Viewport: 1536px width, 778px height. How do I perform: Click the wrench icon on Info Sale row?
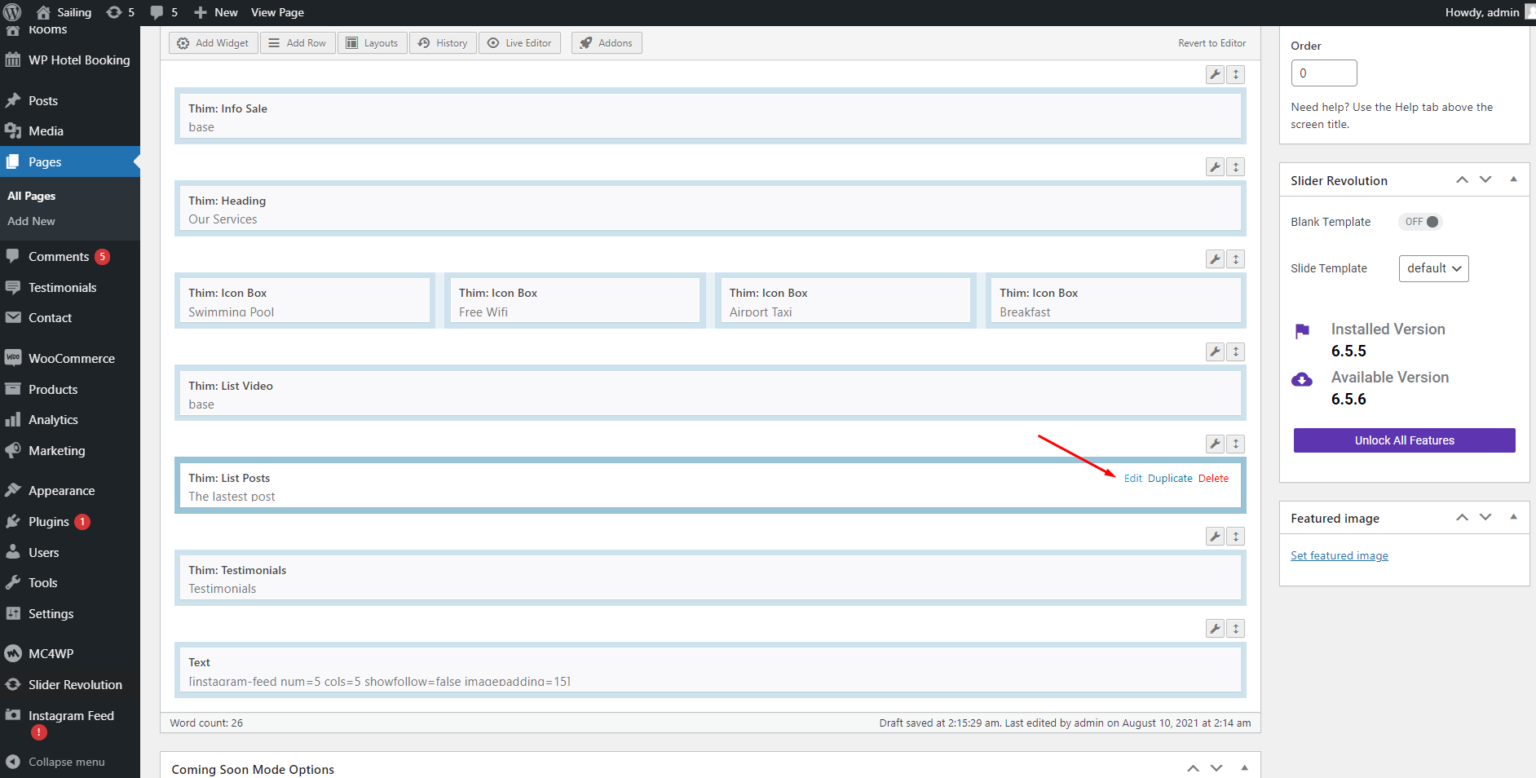(x=1214, y=74)
